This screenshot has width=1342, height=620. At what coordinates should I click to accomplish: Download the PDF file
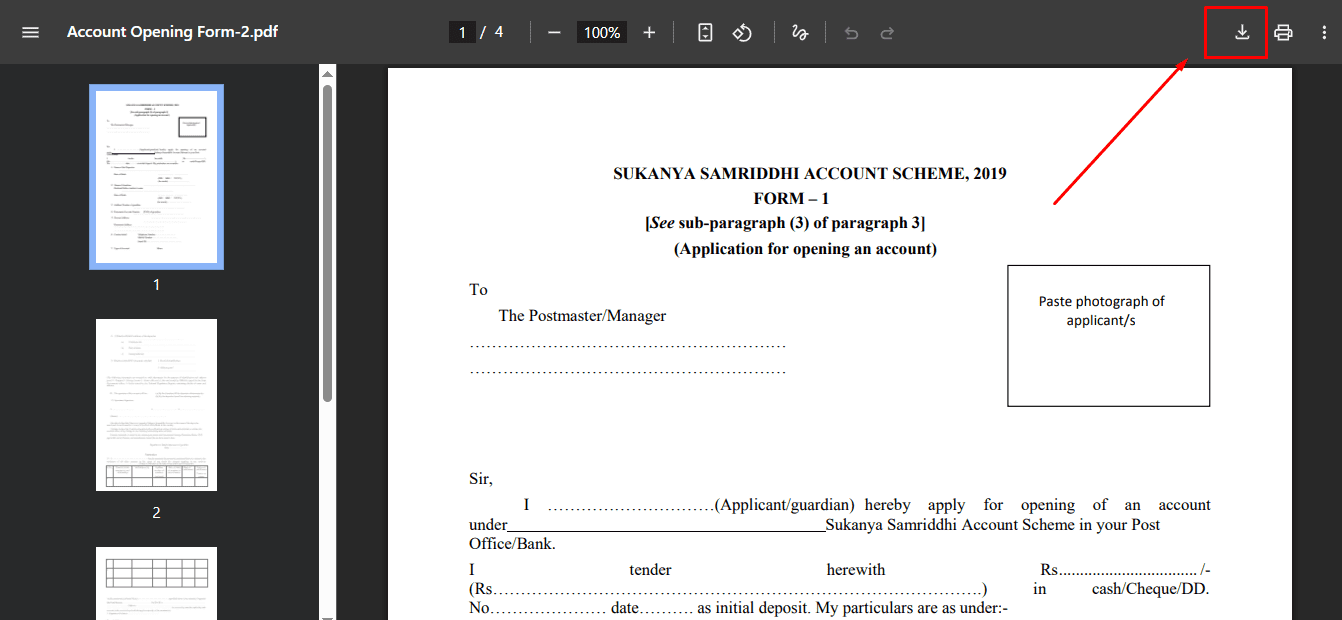[x=1242, y=32]
